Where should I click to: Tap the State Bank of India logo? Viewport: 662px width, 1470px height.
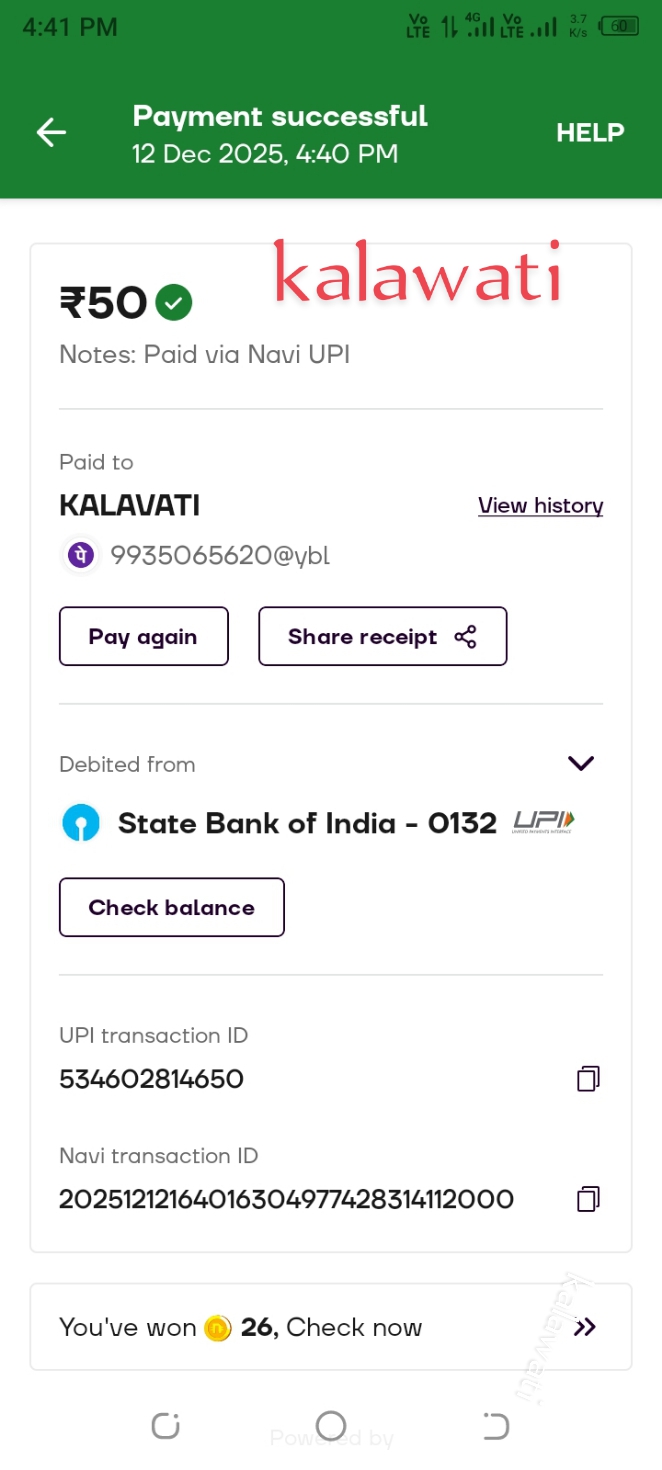[x=81, y=824]
